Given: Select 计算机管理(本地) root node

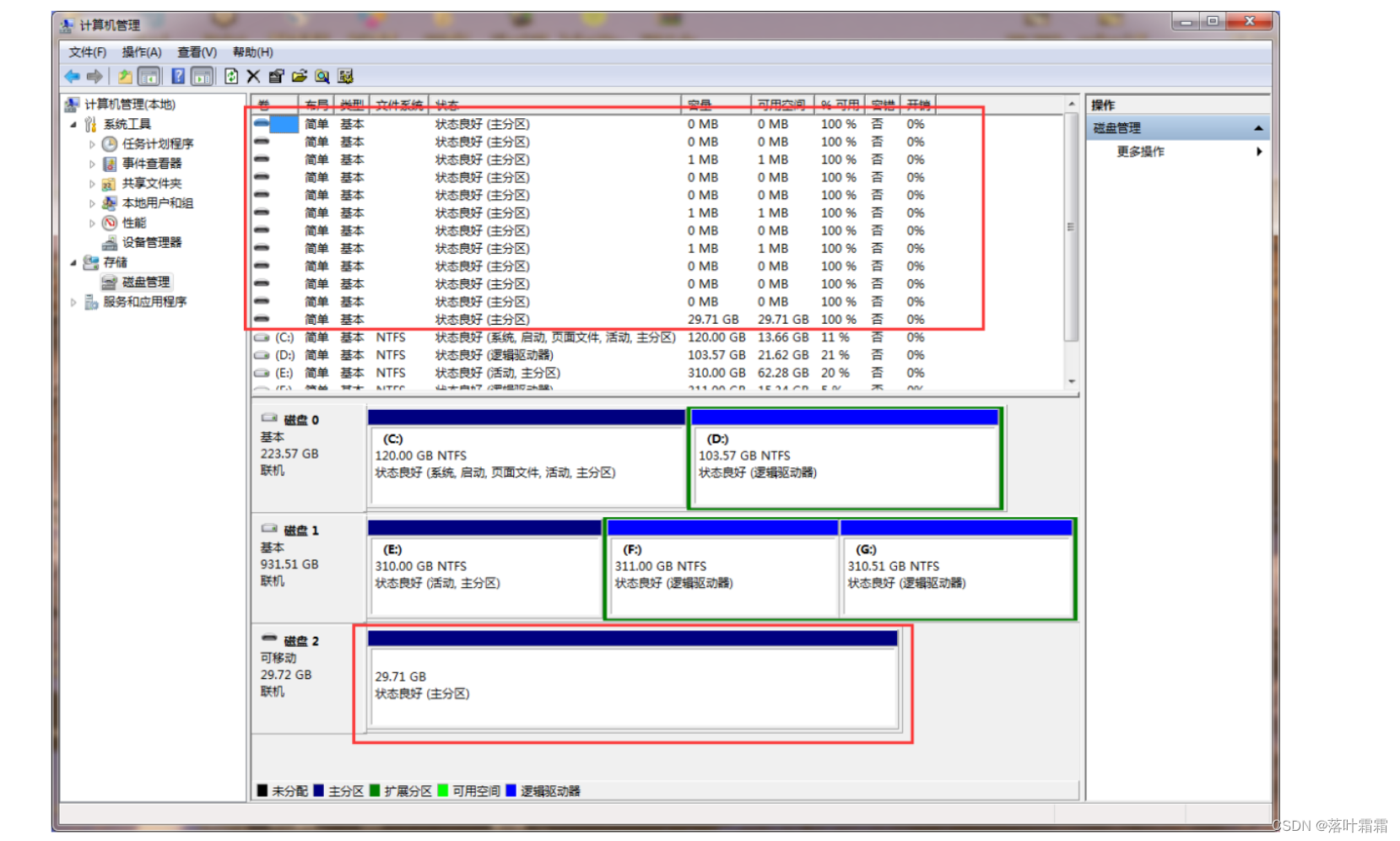Looking at the screenshot, I should coord(130,105).
